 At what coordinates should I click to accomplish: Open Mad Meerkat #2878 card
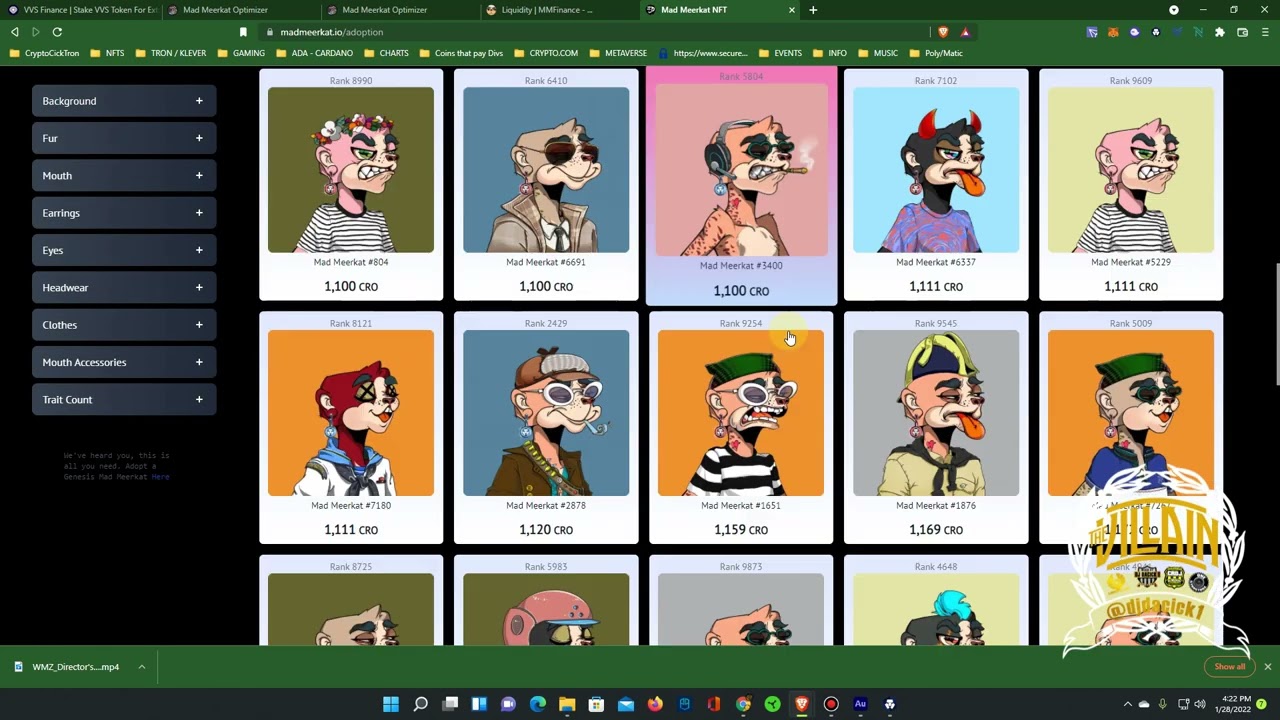[546, 428]
